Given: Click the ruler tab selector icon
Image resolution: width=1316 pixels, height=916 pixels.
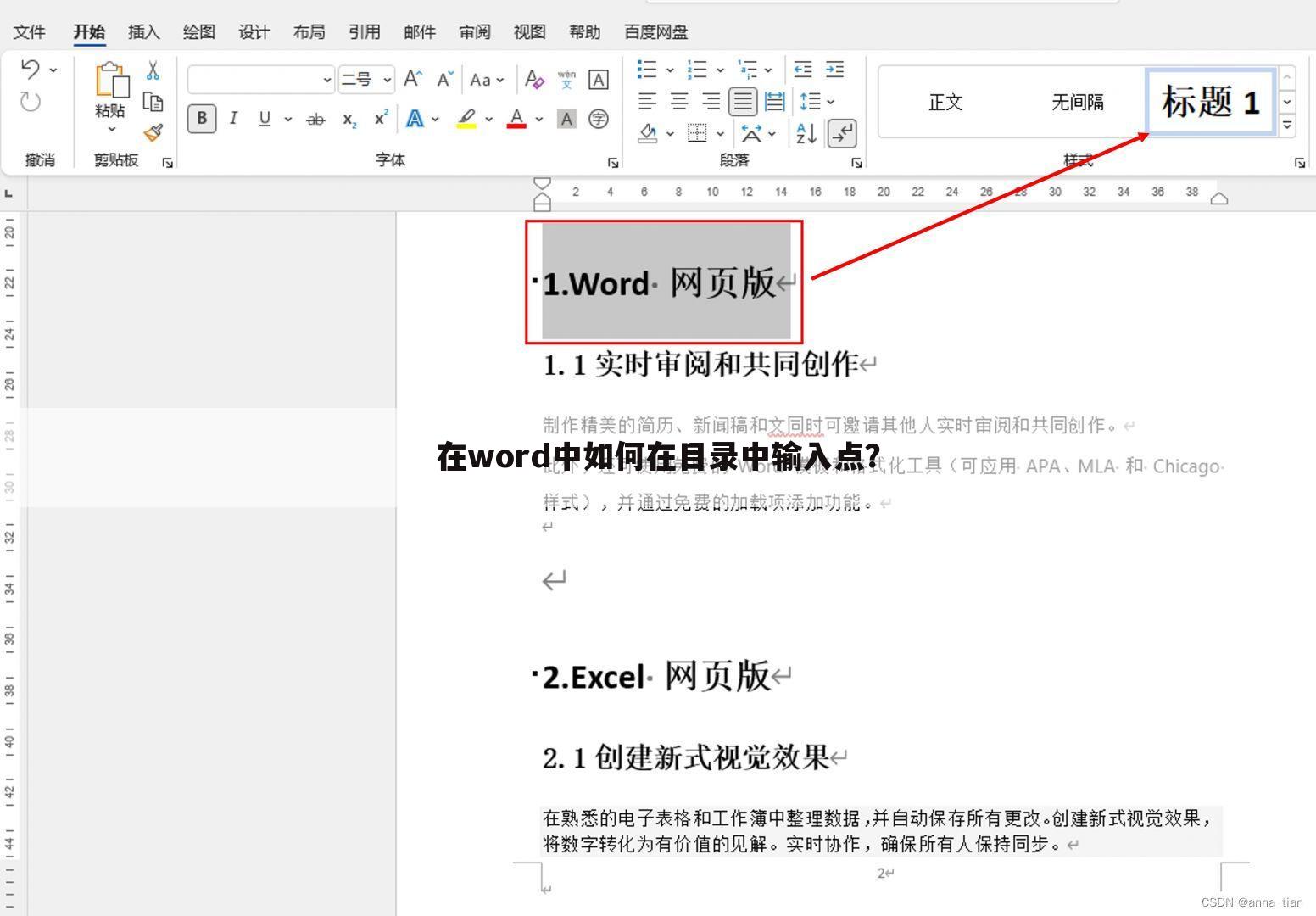Looking at the screenshot, I should click(8, 194).
